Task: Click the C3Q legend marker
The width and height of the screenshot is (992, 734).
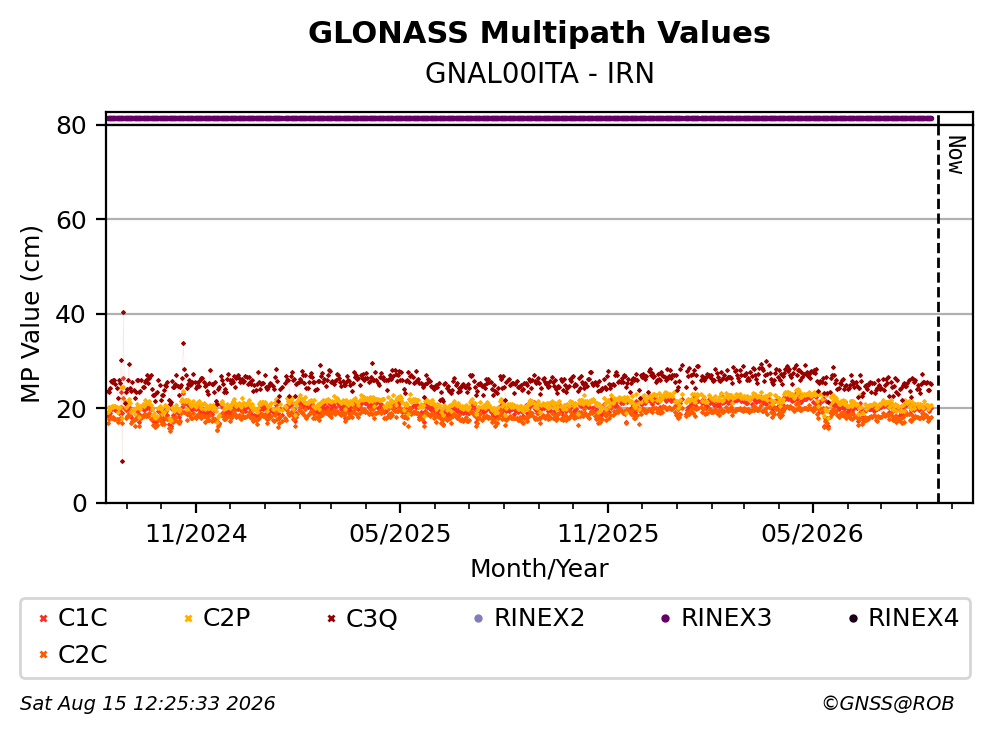Action: tap(332, 618)
